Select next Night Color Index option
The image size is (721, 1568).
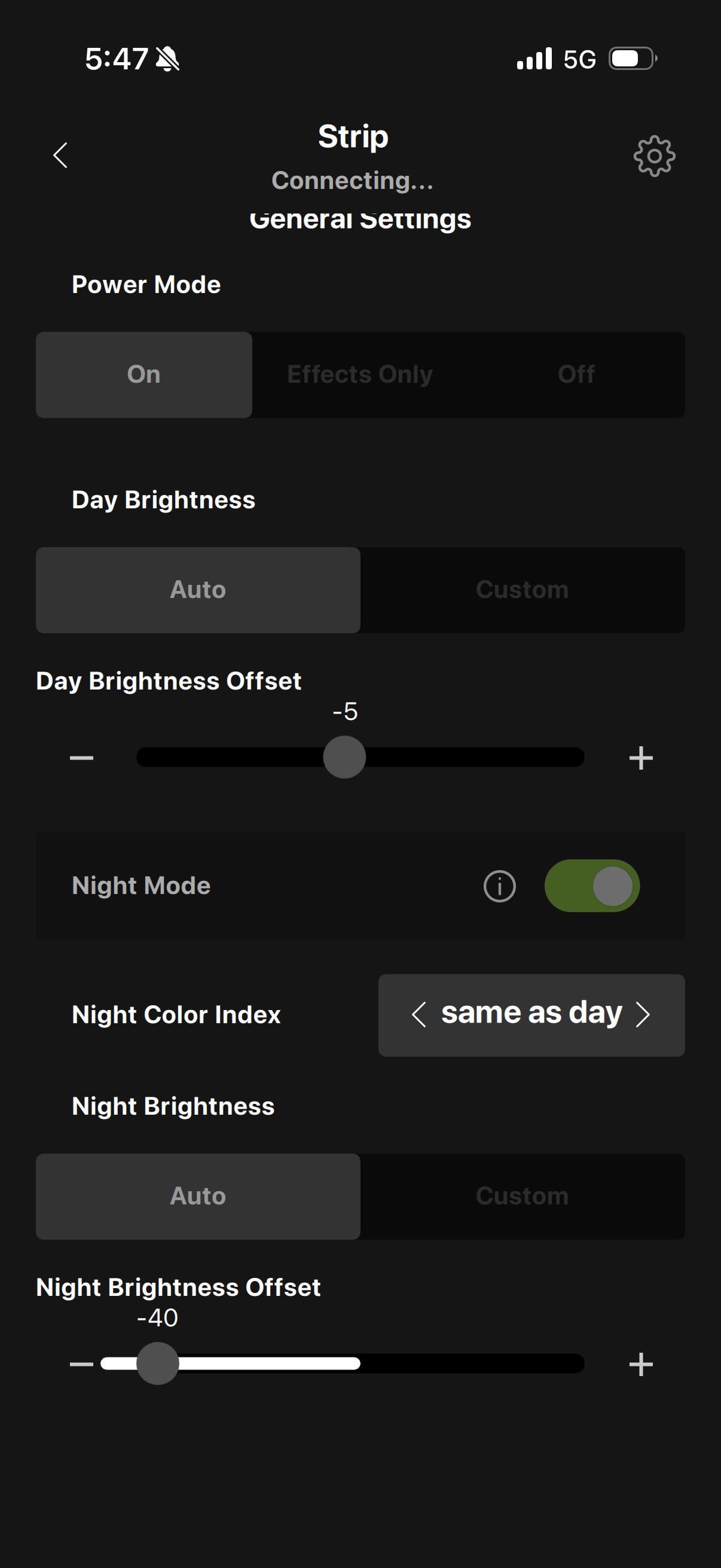(x=643, y=1015)
